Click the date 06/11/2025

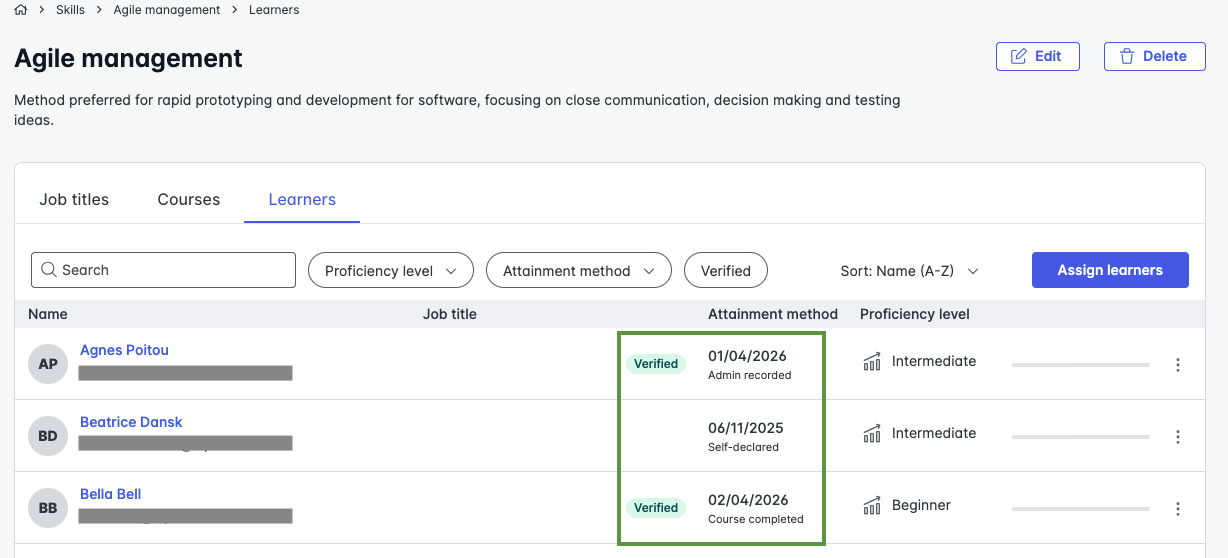click(746, 428)
